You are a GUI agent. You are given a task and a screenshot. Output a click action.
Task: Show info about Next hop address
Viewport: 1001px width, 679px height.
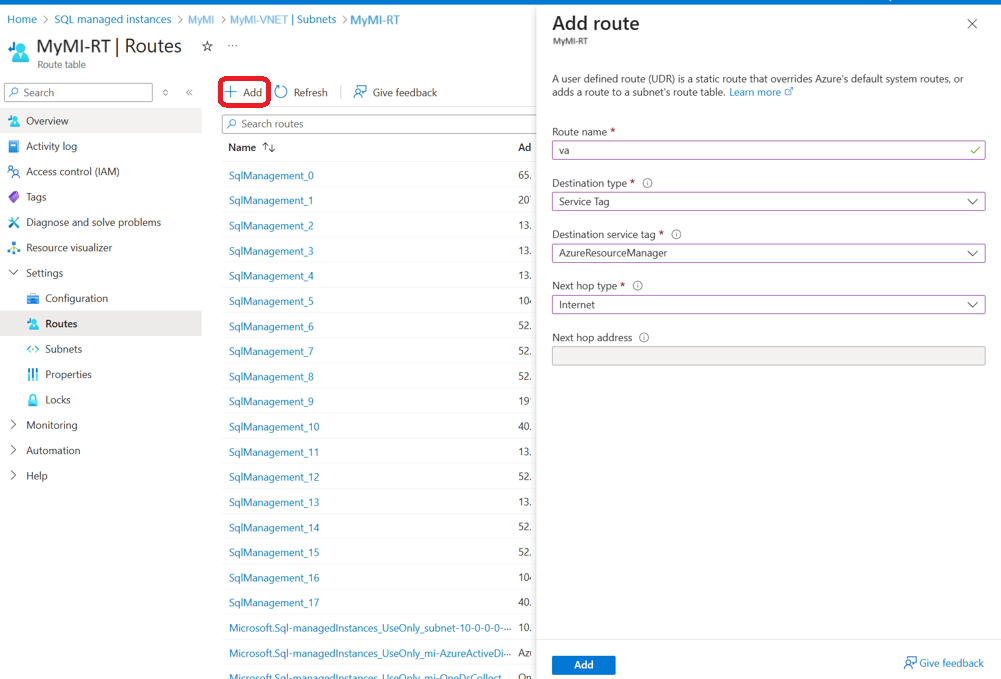pos(644,338)
